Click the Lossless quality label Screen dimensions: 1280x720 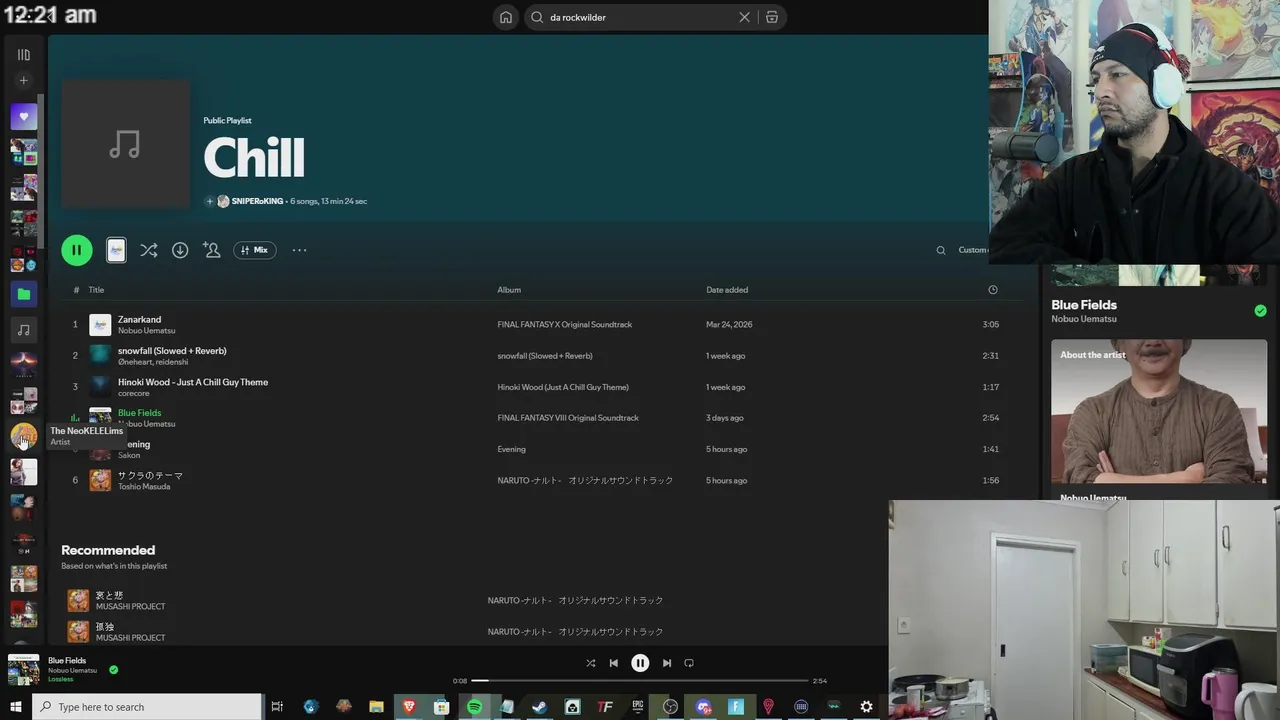point(61,680)
